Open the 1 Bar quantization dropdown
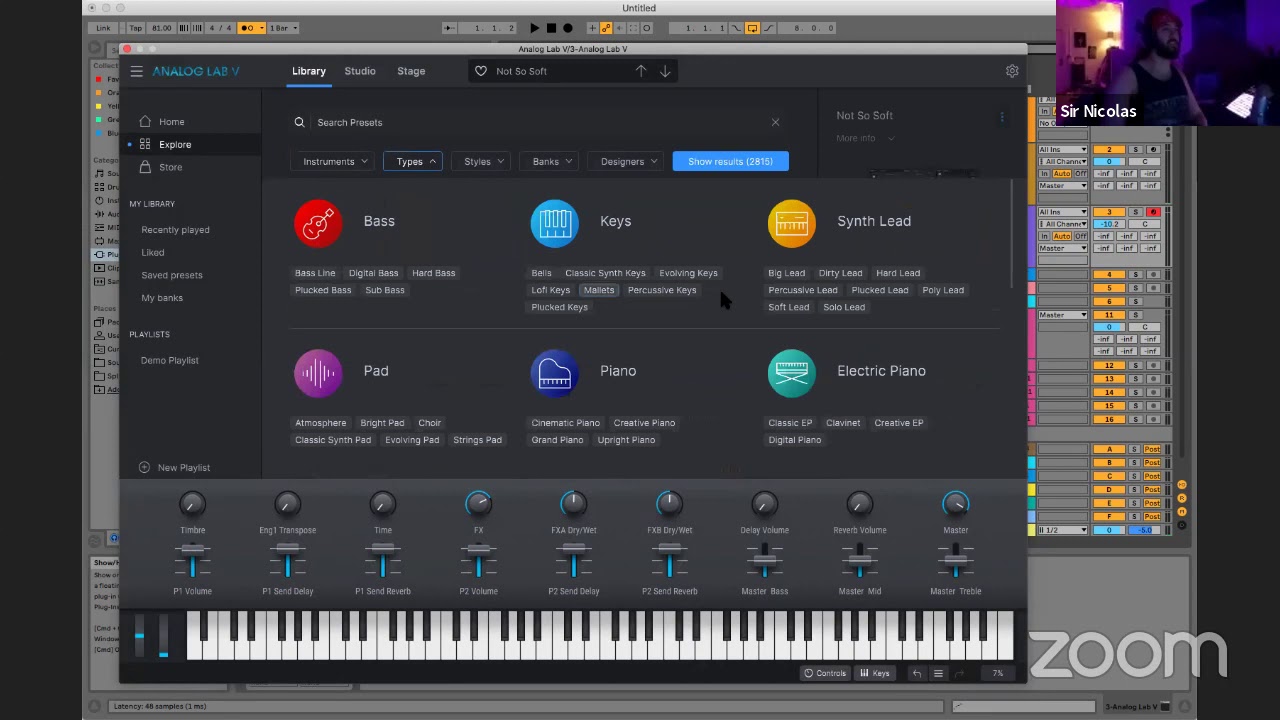The width and height of the screenshot is (1280, 720). tap(282, 28)
